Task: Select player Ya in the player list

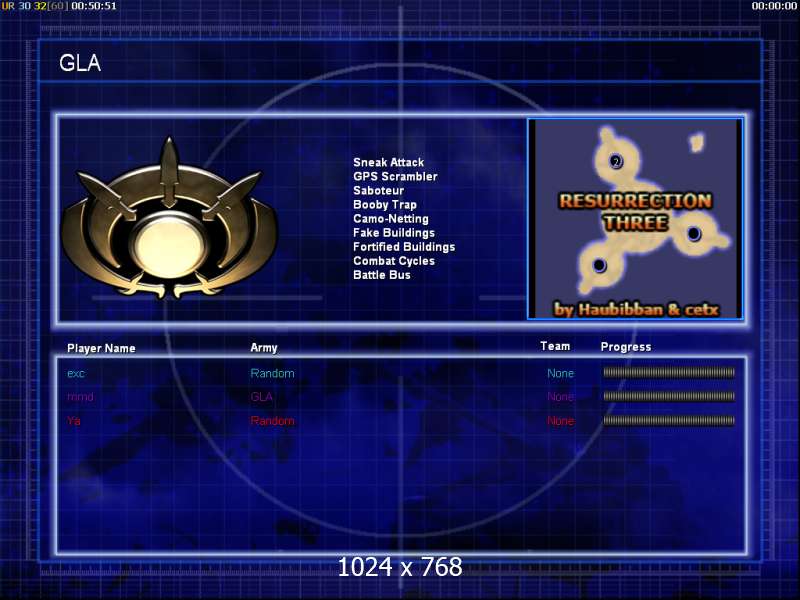Action: pyautogui.click(x=73, y=421)
